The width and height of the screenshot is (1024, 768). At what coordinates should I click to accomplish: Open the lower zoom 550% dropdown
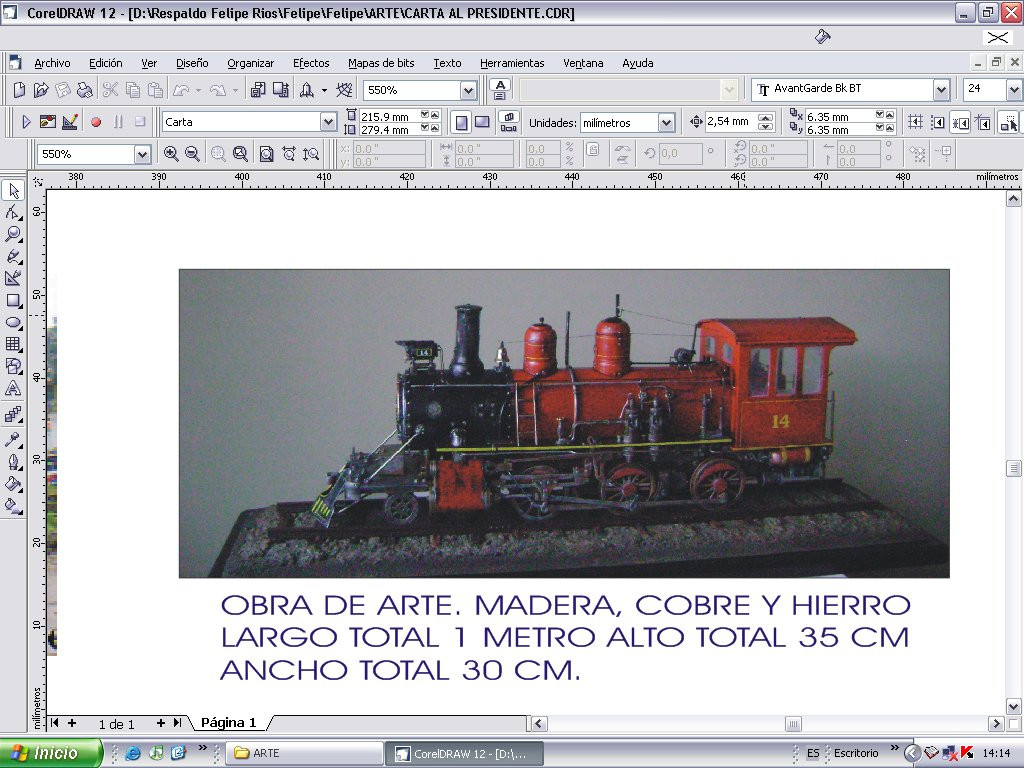click(x=142, y=154)
